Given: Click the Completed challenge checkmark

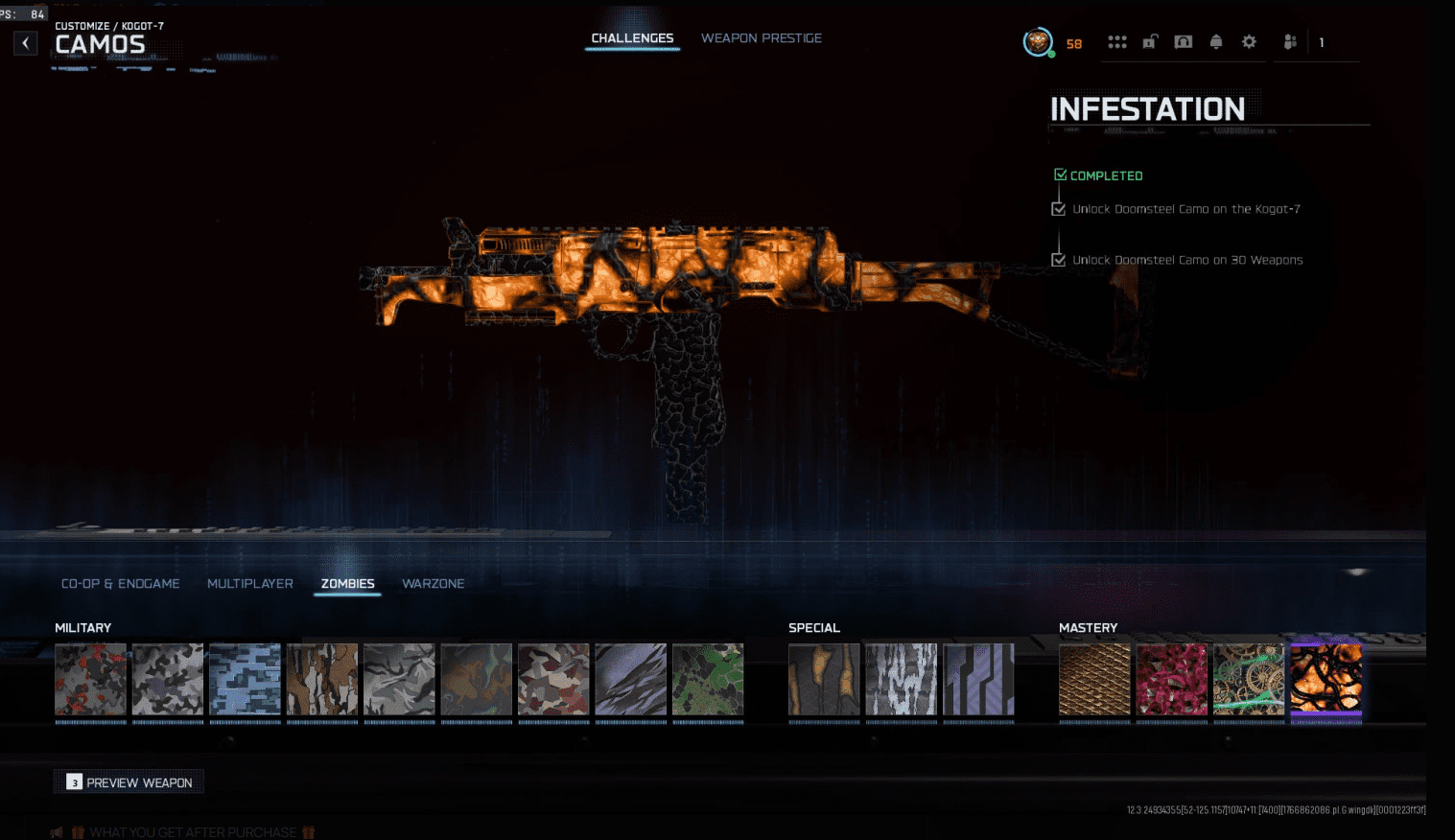Looking at the screenshot, I should 1060,175.
